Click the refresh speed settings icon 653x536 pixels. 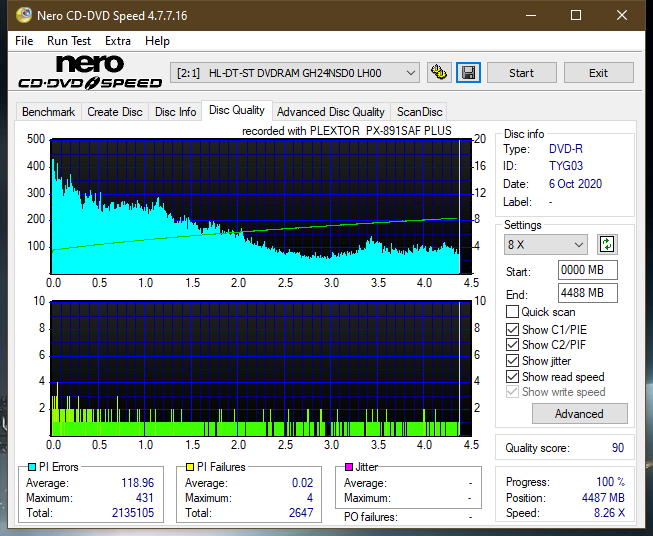607,244
